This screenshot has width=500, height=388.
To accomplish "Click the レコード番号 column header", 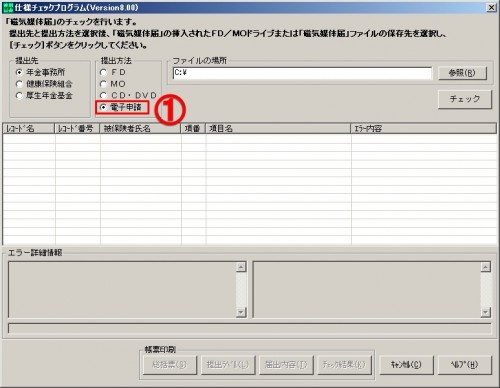I will 77,128.
